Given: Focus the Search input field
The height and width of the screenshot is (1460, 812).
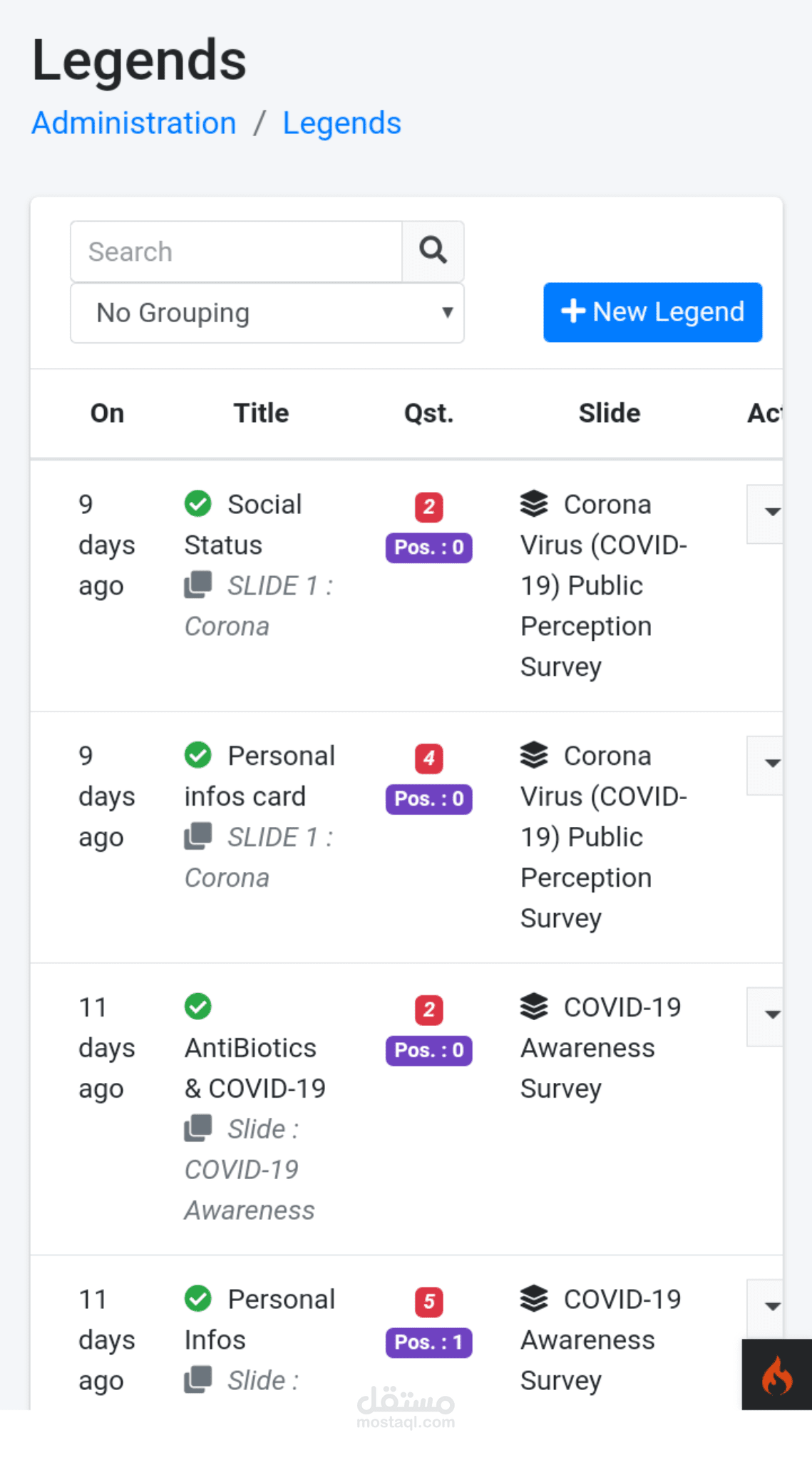Looking at the screenshot, I should [x=237, y=252].
